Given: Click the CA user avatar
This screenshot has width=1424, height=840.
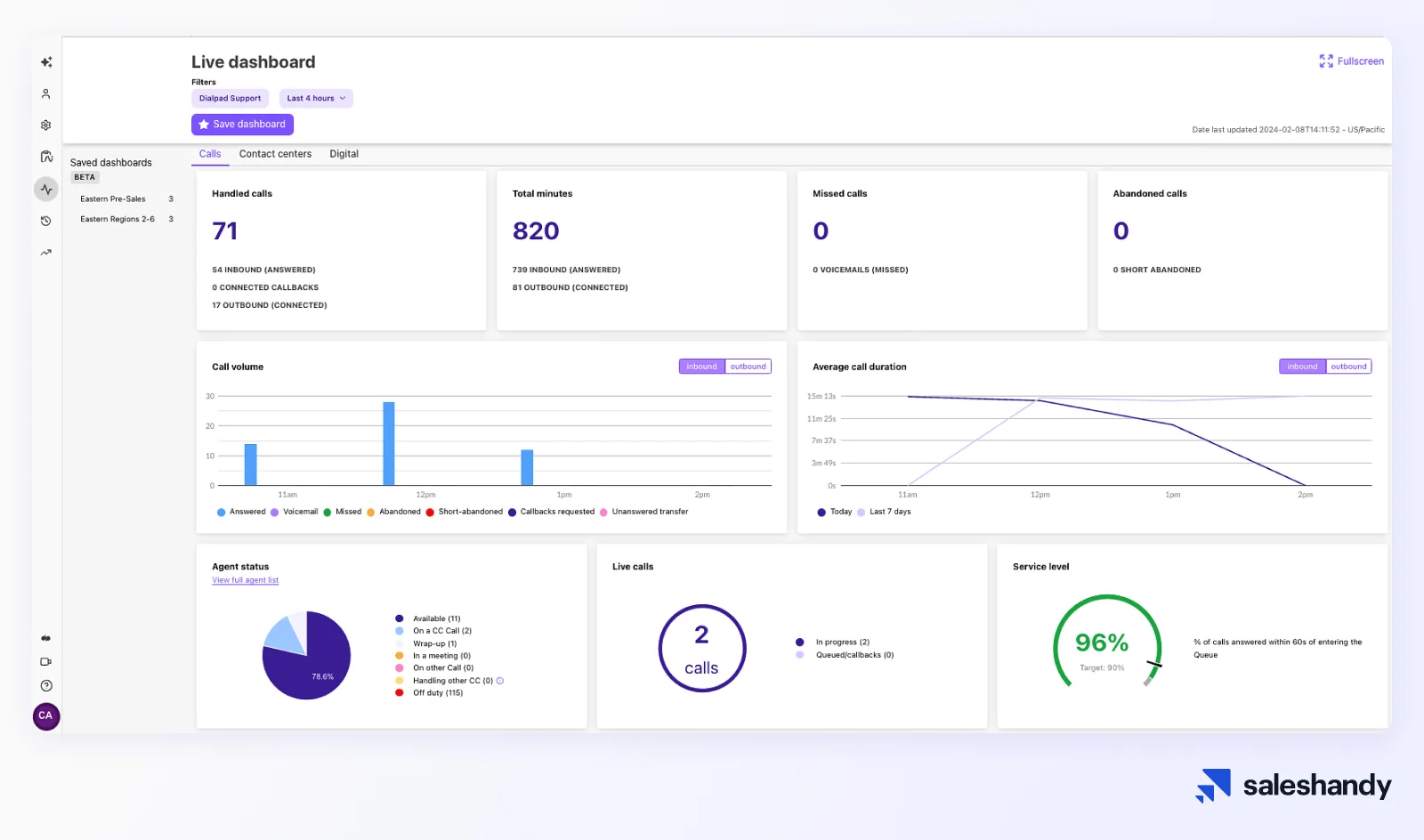Looking at the screenshot, I should tap(46, 716).
